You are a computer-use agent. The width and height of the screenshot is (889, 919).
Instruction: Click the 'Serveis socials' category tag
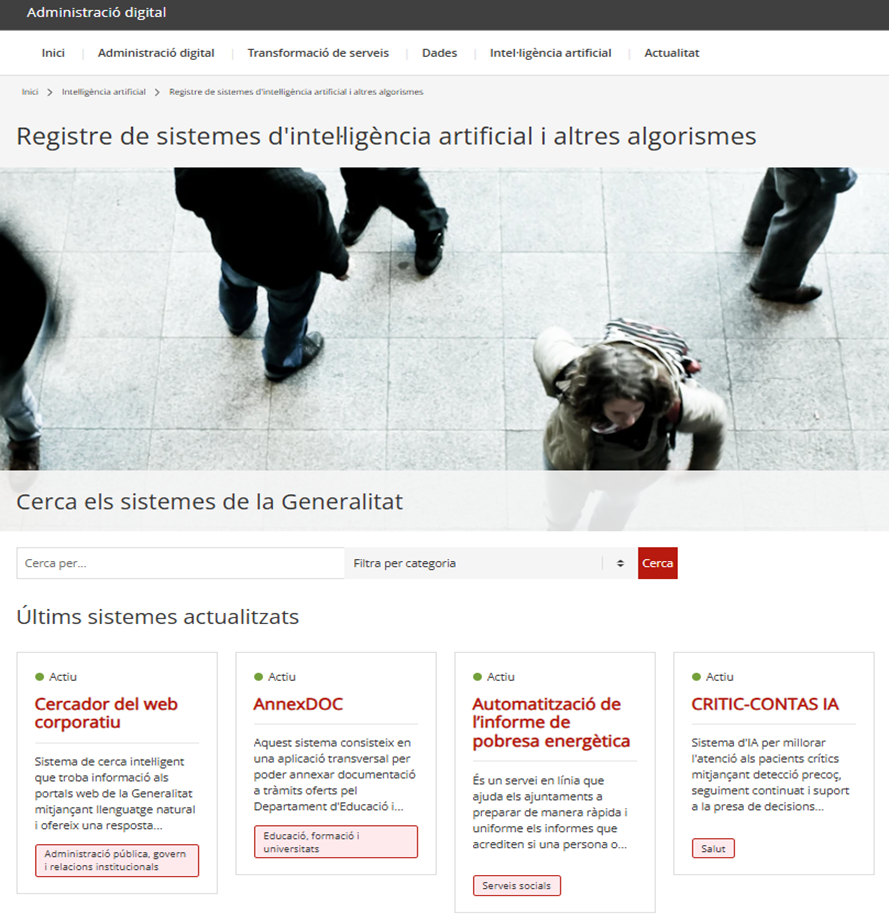[x=517, y=886]
